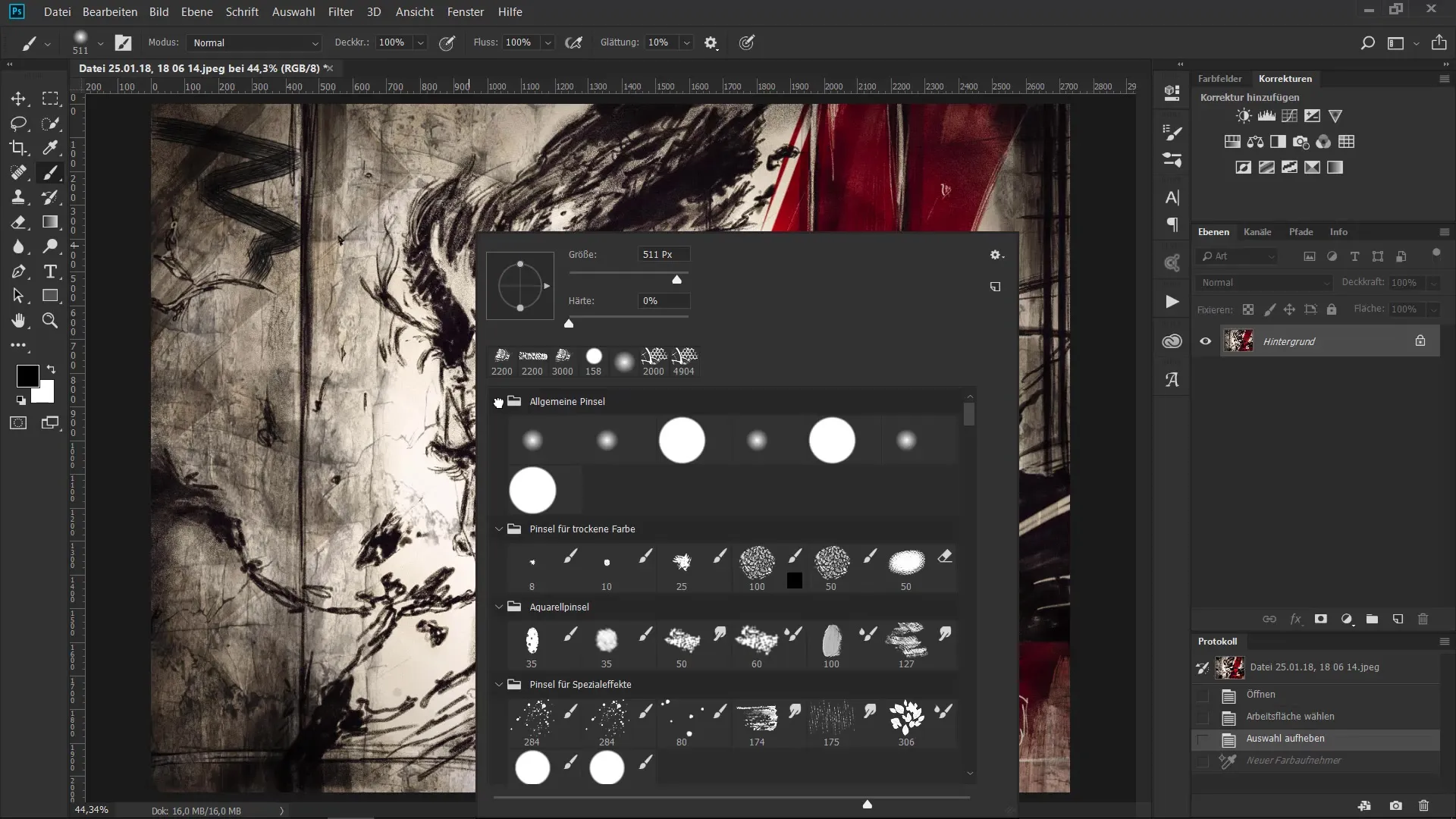This screenshot has height=819, width=1456.
Task: Collapse Pinsel für Spezialeffekte folder
Action: 498,684
